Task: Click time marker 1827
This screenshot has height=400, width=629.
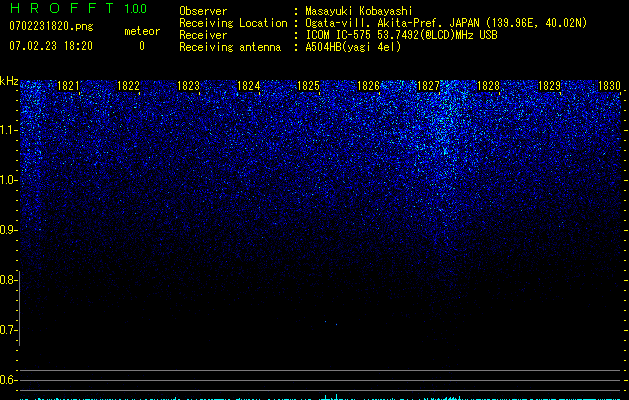Action: 428,86
